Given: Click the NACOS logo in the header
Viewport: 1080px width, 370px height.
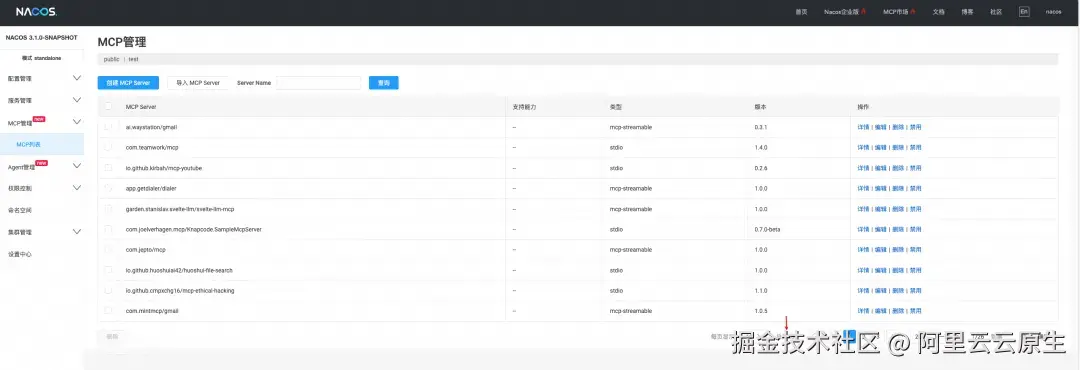Looking at the screenshot, I should (37, 12).
